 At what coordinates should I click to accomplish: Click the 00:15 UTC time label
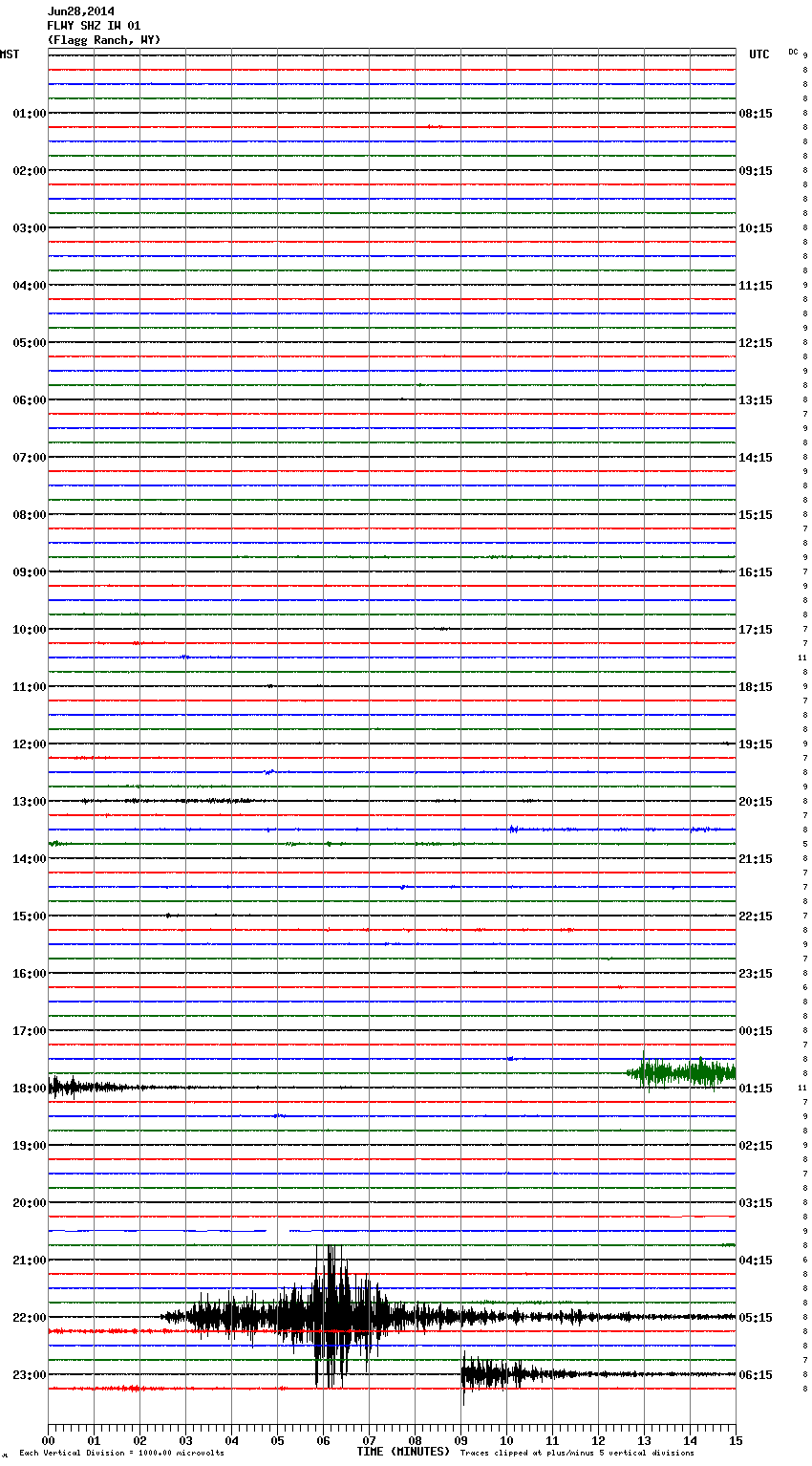[x=756, y=1031]
